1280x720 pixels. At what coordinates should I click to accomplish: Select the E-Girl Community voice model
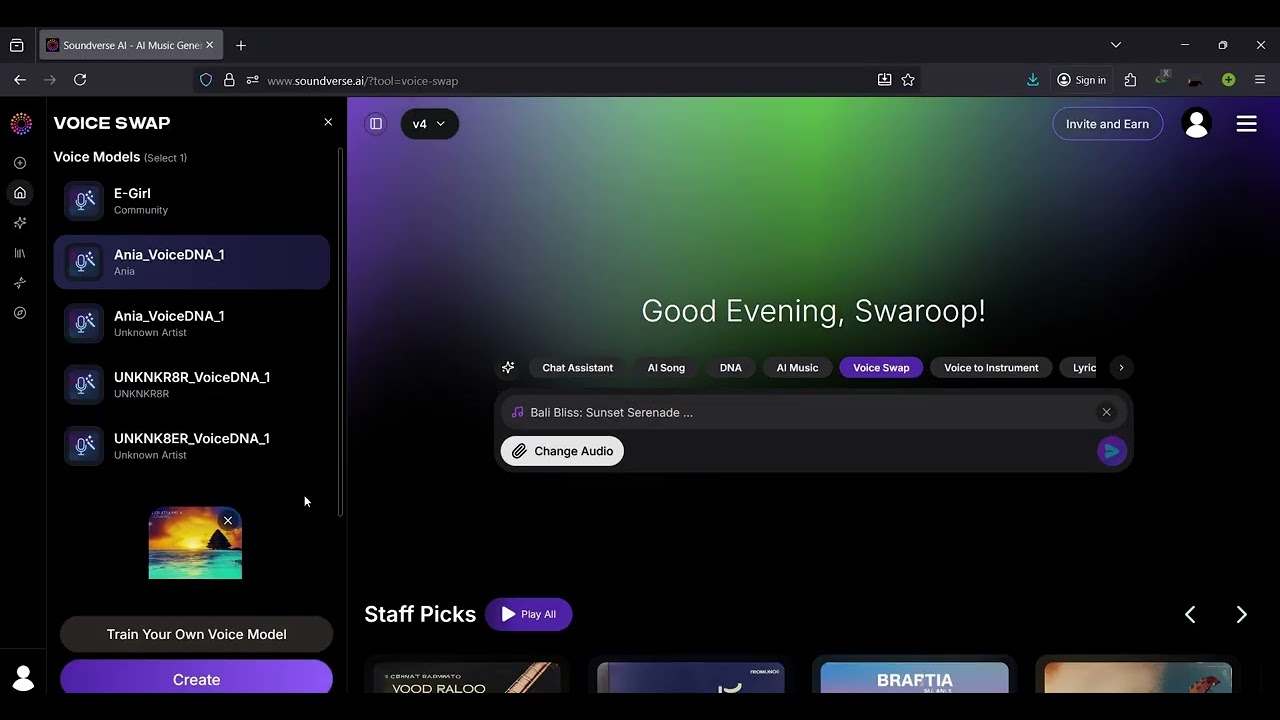pyautogui.click(x=192, y=201)
